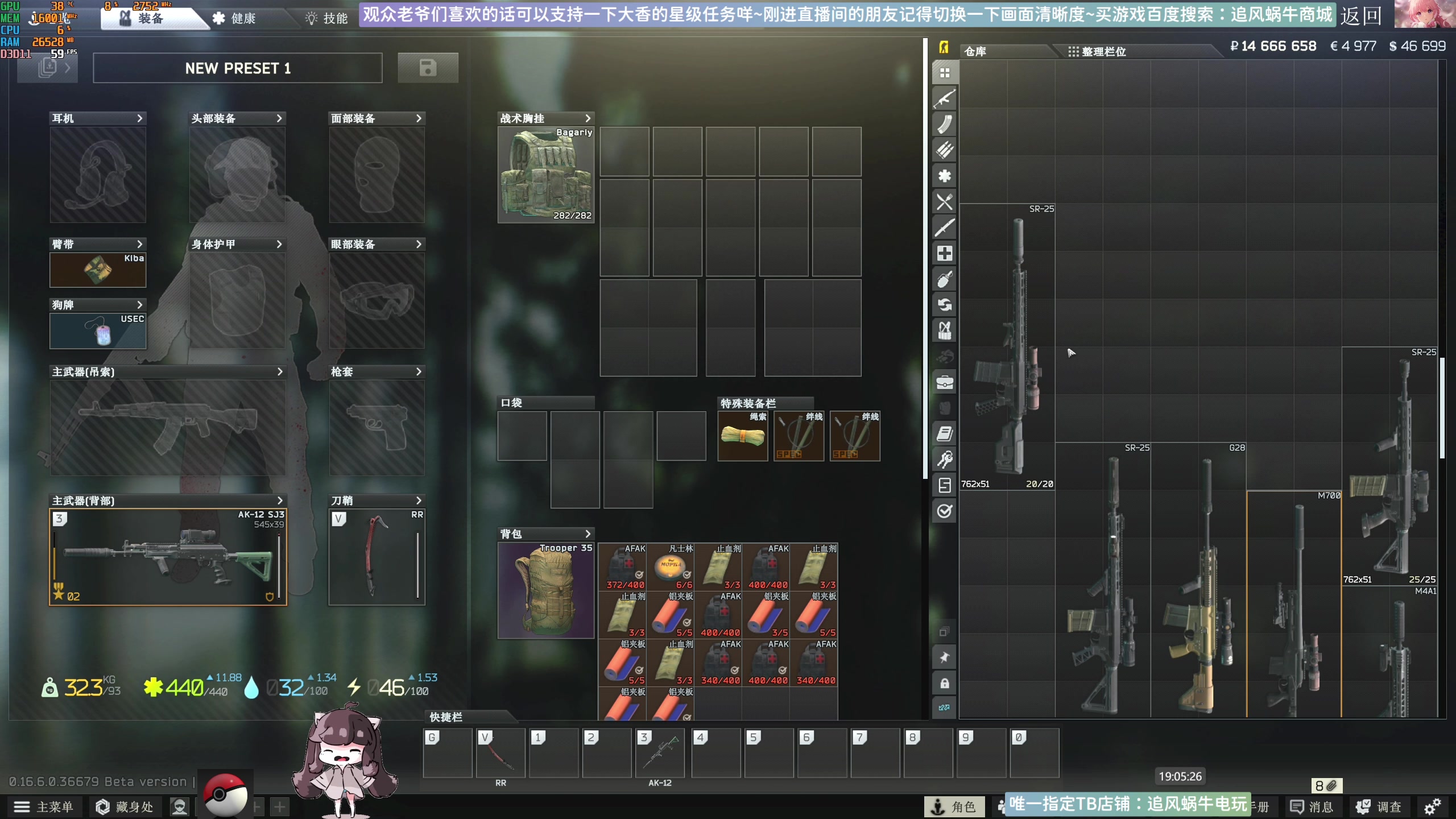This screenshot has height=819, width=1456.
Task: Toggle the stacked windows icon in sidebar
Action: point(945,631)
